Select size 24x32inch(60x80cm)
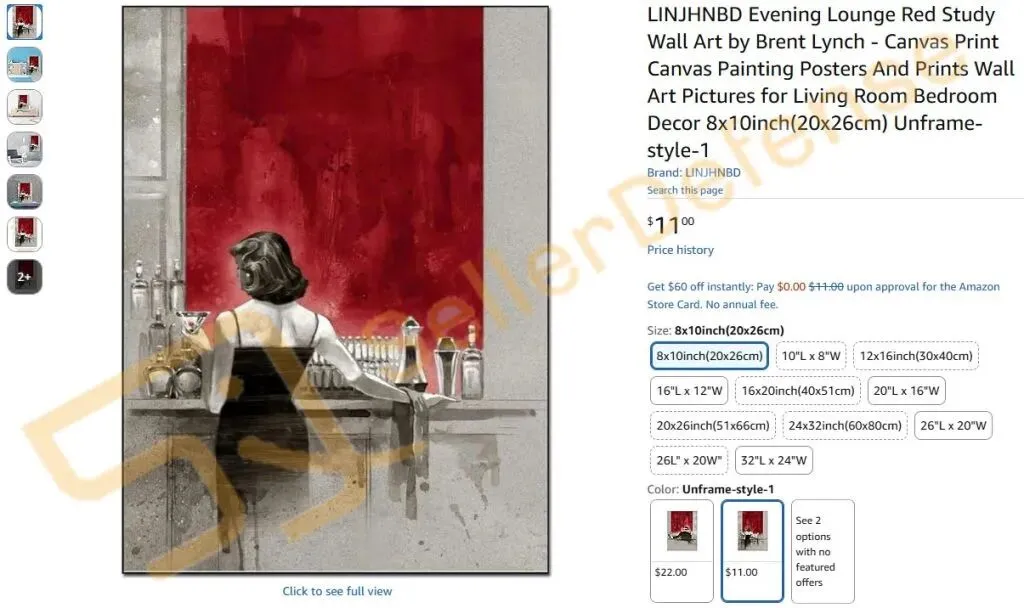 click(844, 425)
